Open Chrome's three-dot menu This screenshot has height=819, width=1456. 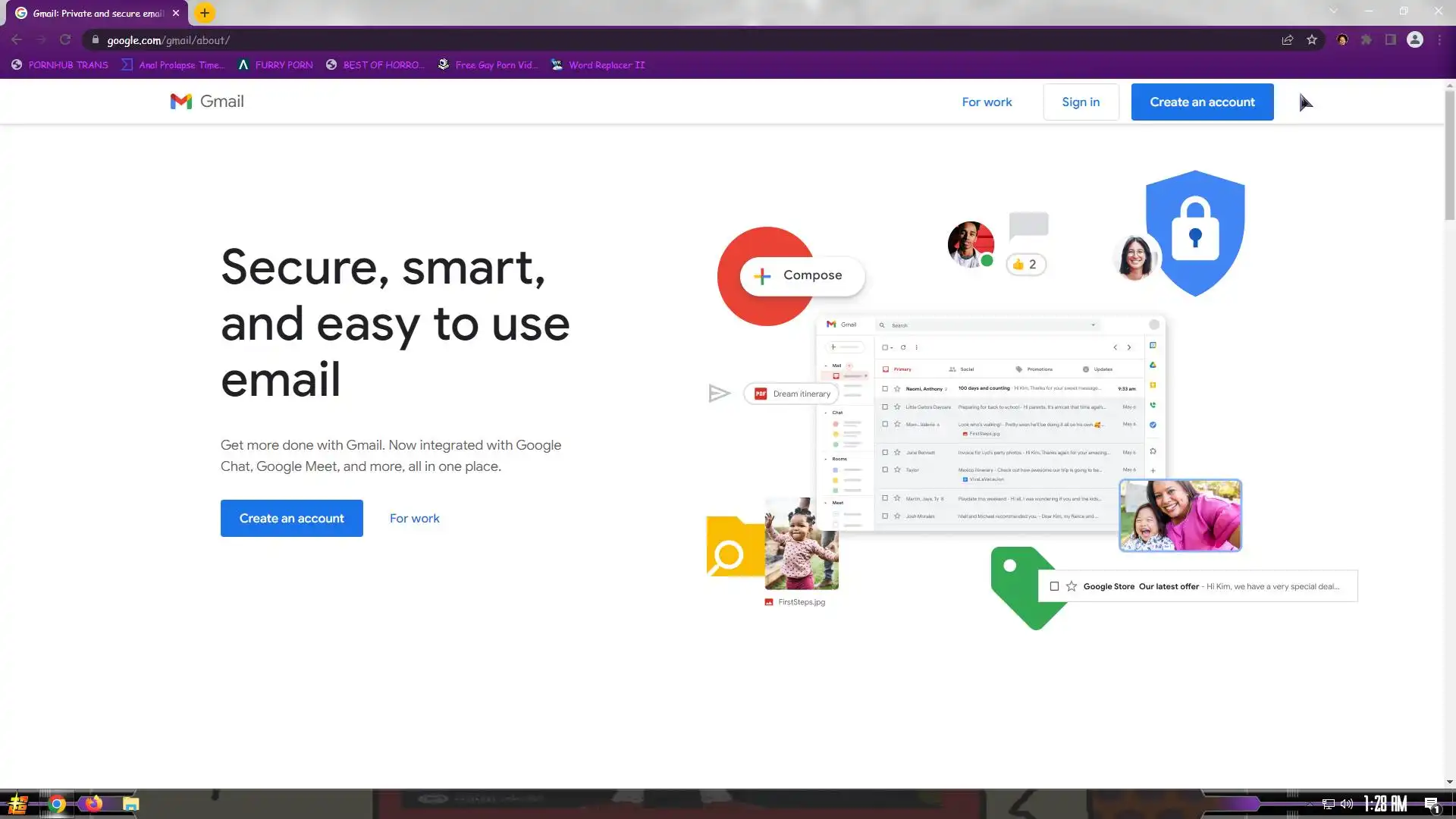(x=1439, y=40)
